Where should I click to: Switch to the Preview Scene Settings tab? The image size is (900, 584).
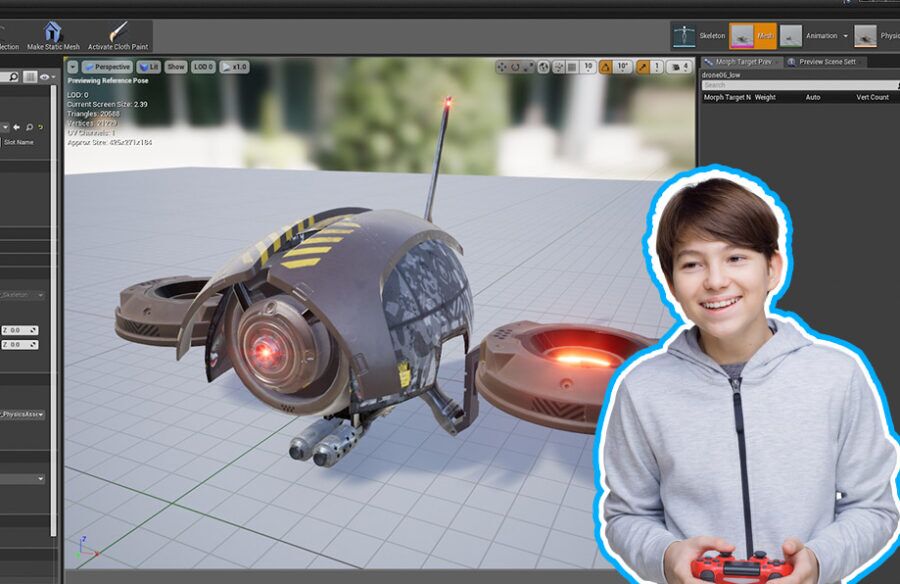(825, 62)
